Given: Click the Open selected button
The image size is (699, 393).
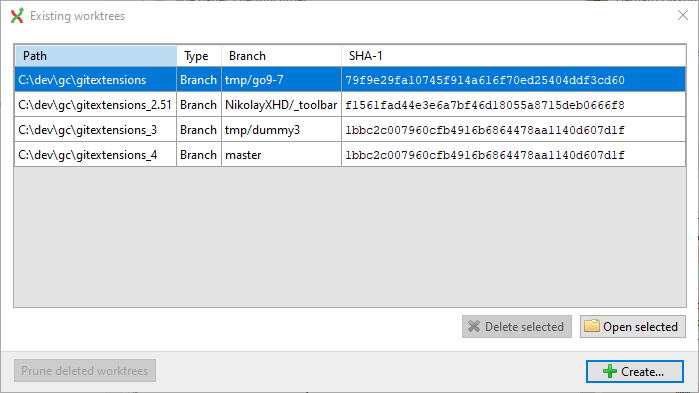Looking at the screenshot, I should click(x=633, y=327).
